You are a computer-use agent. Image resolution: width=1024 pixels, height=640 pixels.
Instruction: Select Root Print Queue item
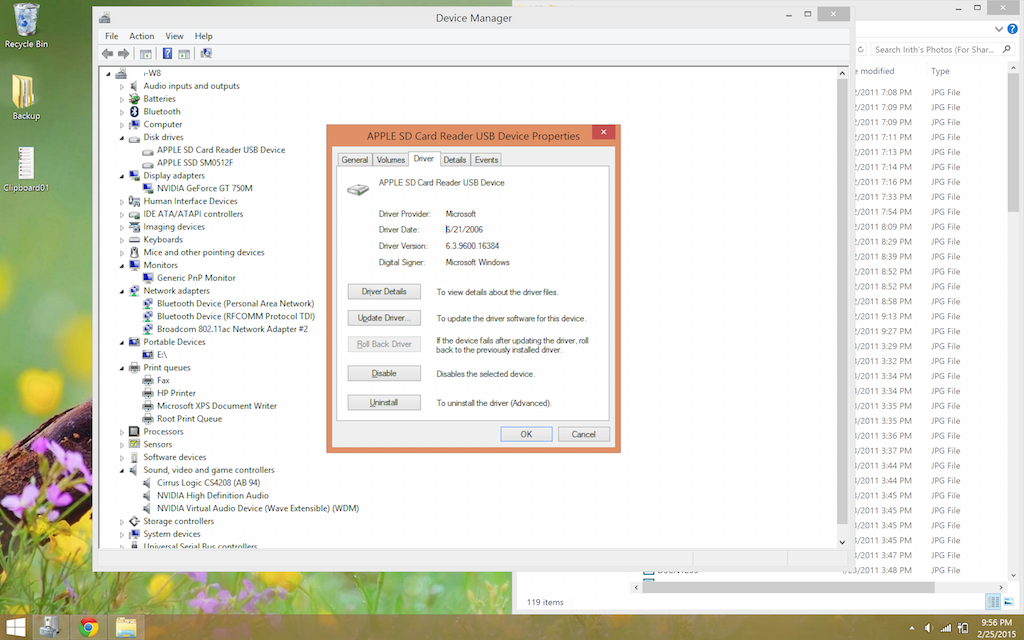coord(189,419)
